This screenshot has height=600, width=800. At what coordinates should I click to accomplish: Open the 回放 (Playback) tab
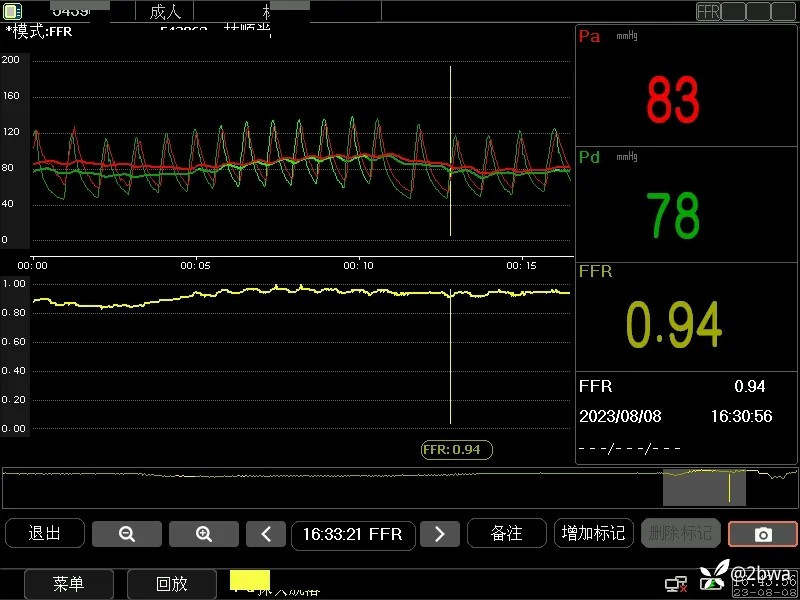point(172,584)
